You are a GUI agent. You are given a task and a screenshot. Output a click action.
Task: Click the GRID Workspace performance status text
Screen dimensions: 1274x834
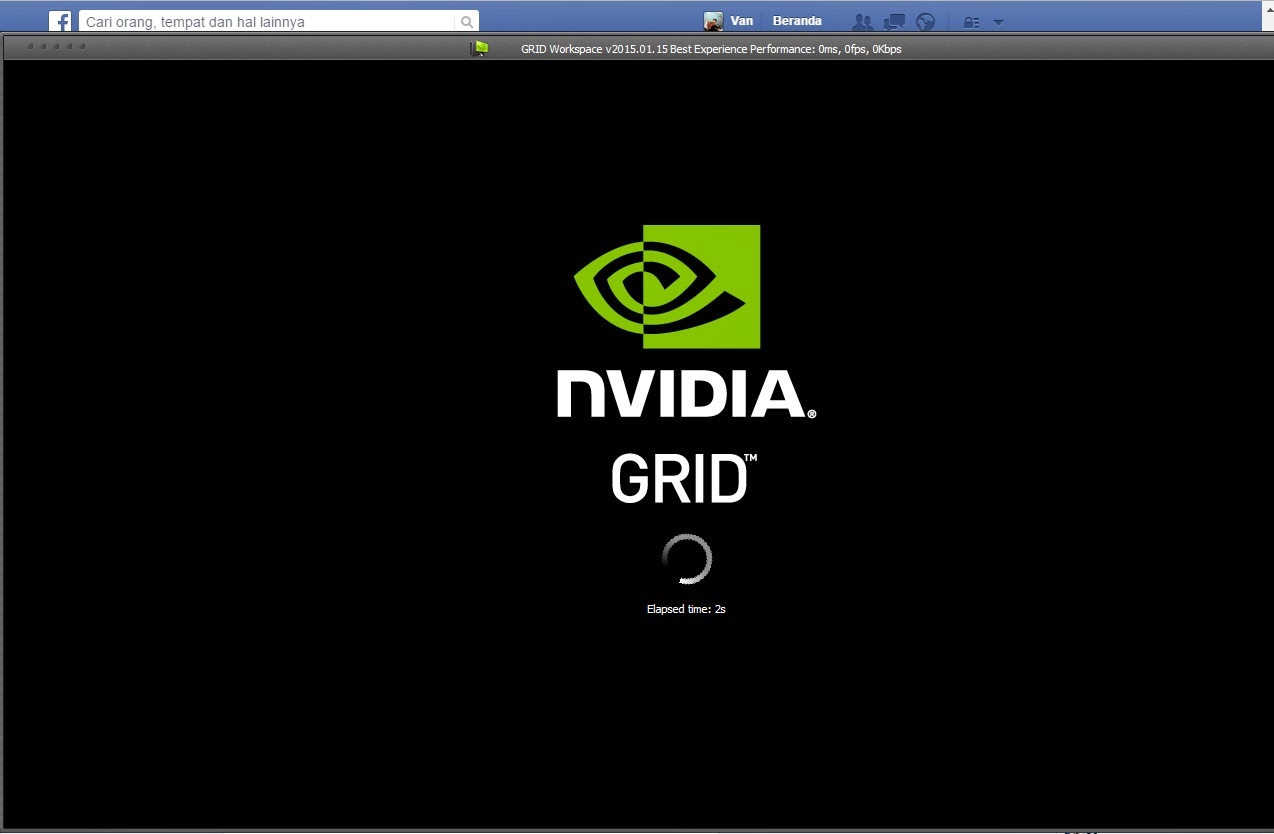pos(711,49)
